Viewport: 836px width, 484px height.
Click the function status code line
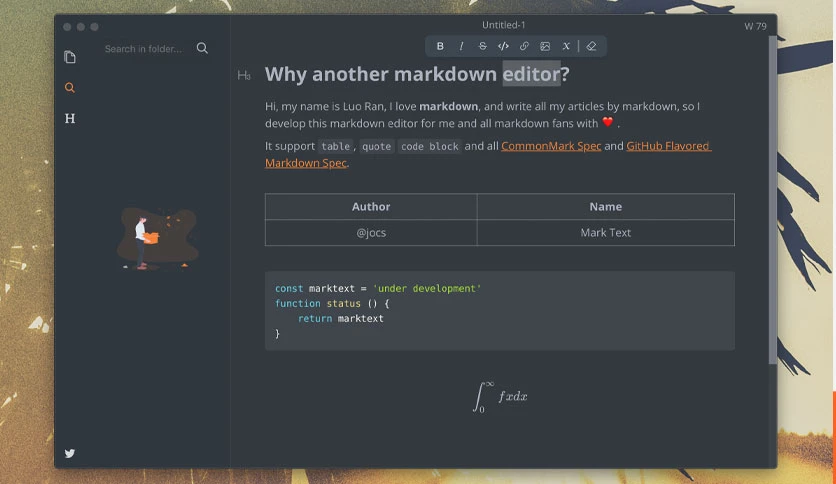pyautogui.click(x=332, y=304)
